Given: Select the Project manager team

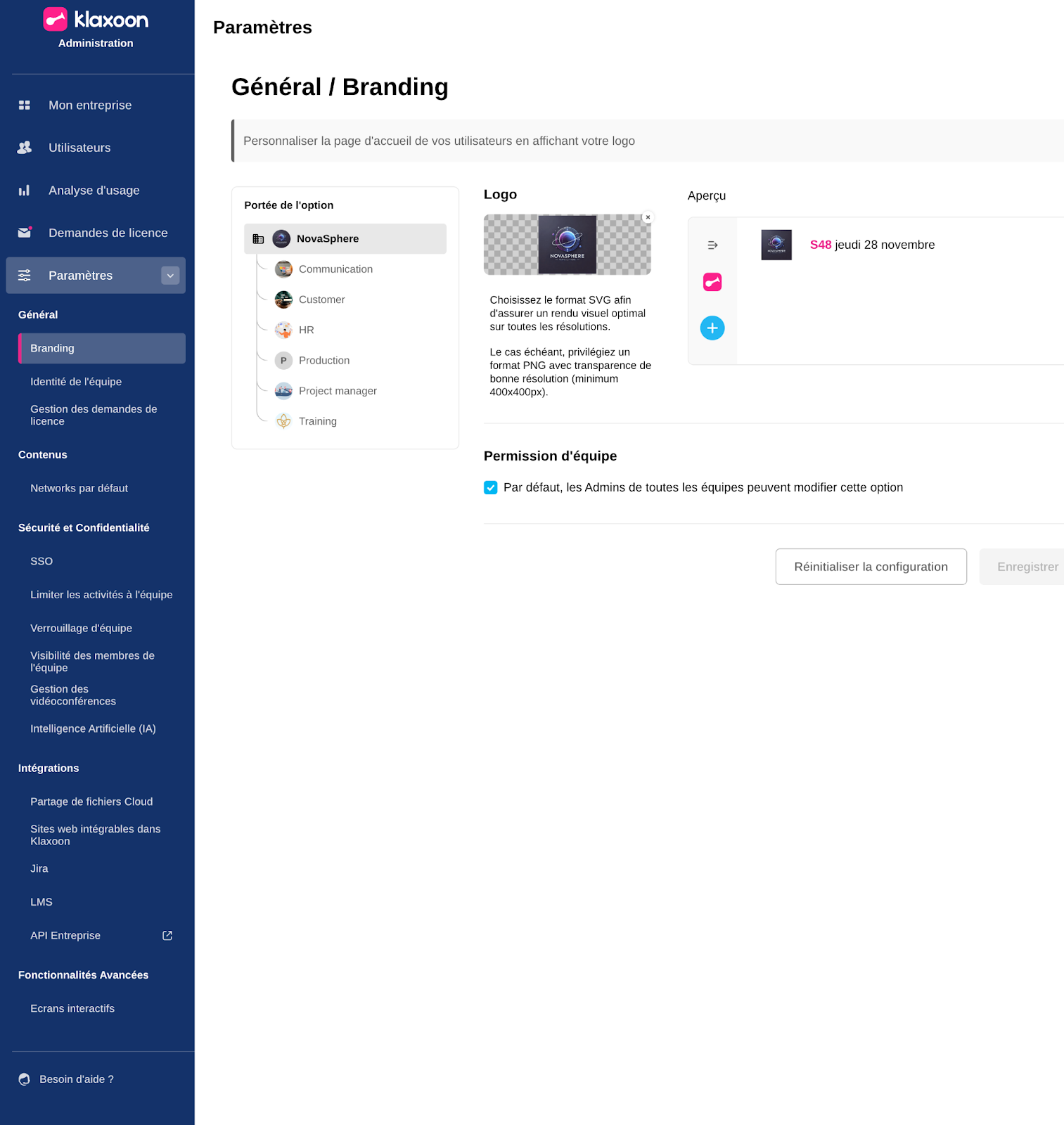Looking at the screenshot, I should click(338, 391).
